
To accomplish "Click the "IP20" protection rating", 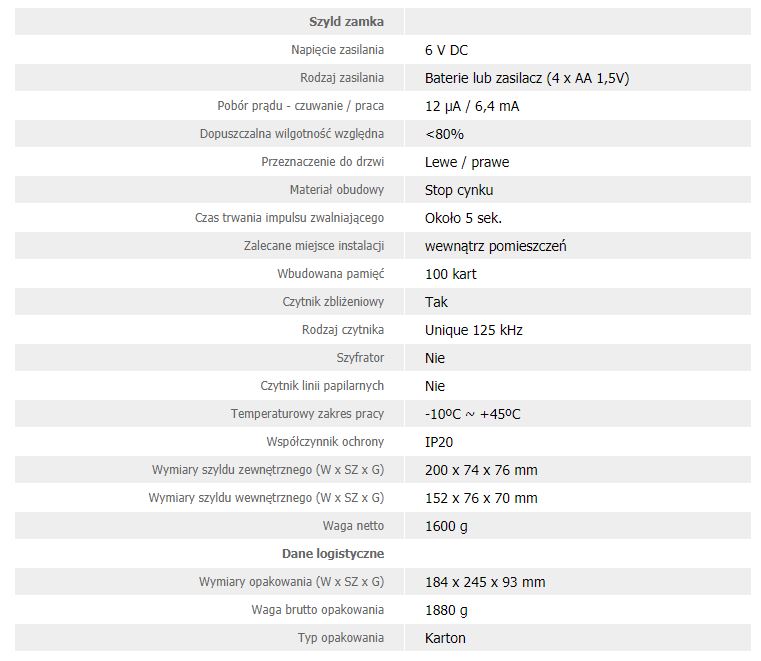I will (440, 441).
